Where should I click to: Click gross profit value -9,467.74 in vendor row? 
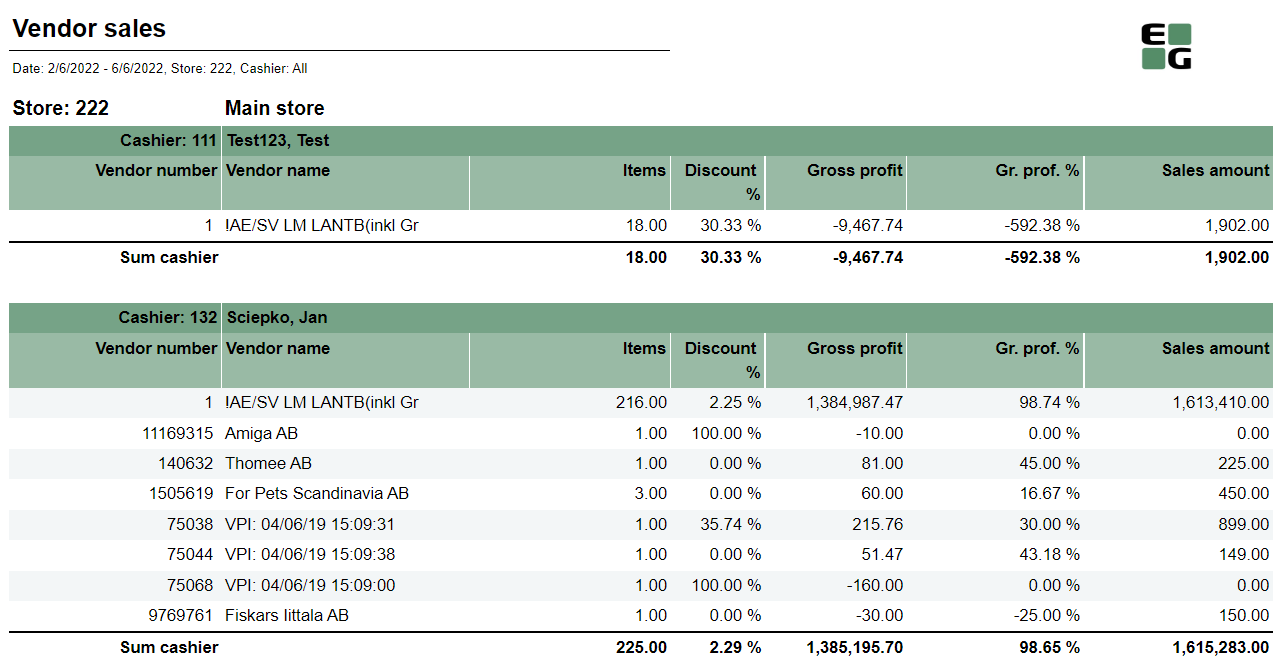[867, 225]
